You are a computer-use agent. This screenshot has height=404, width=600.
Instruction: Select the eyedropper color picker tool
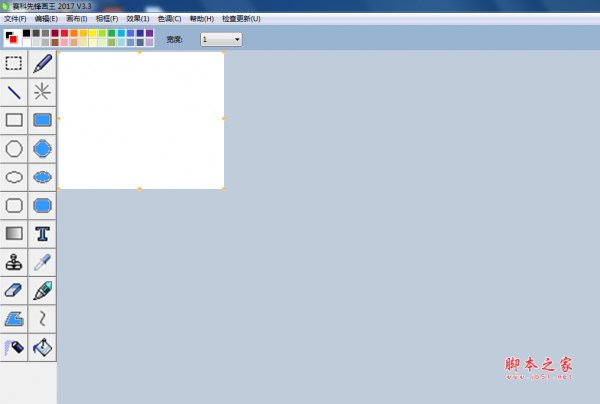coord(42,262)
